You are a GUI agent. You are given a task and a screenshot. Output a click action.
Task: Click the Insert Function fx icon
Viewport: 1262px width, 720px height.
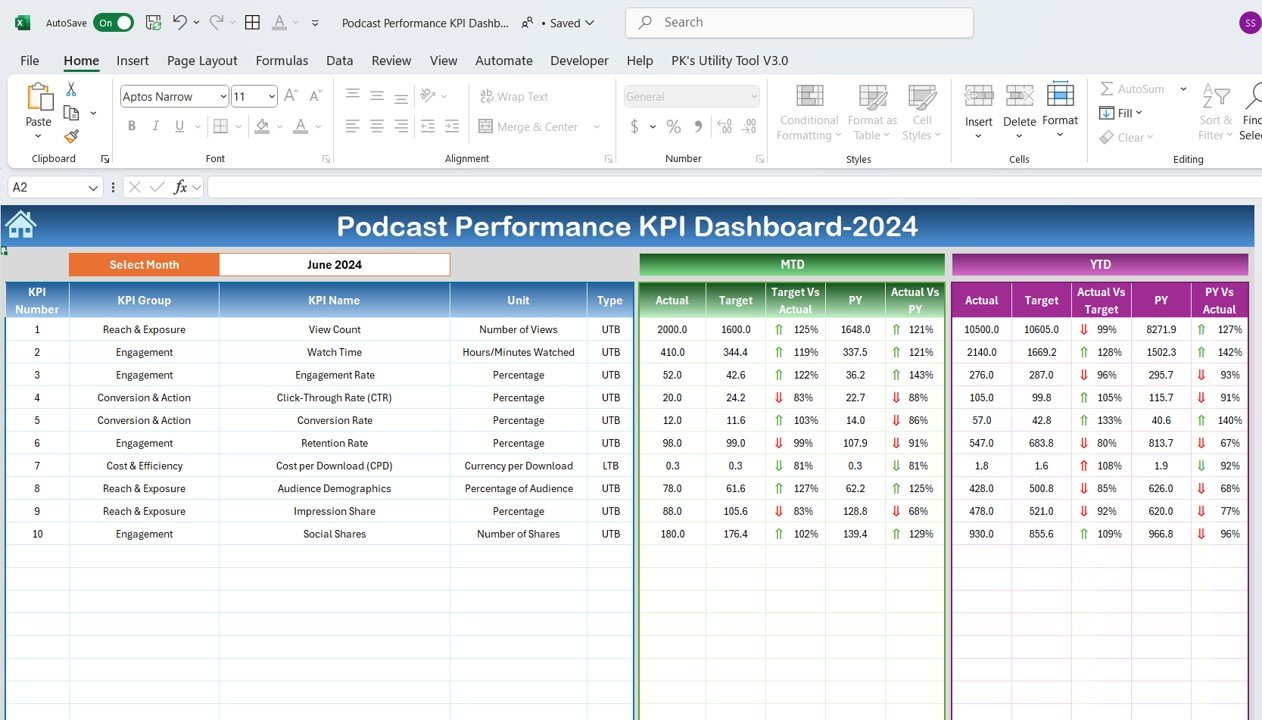(181, 187)
